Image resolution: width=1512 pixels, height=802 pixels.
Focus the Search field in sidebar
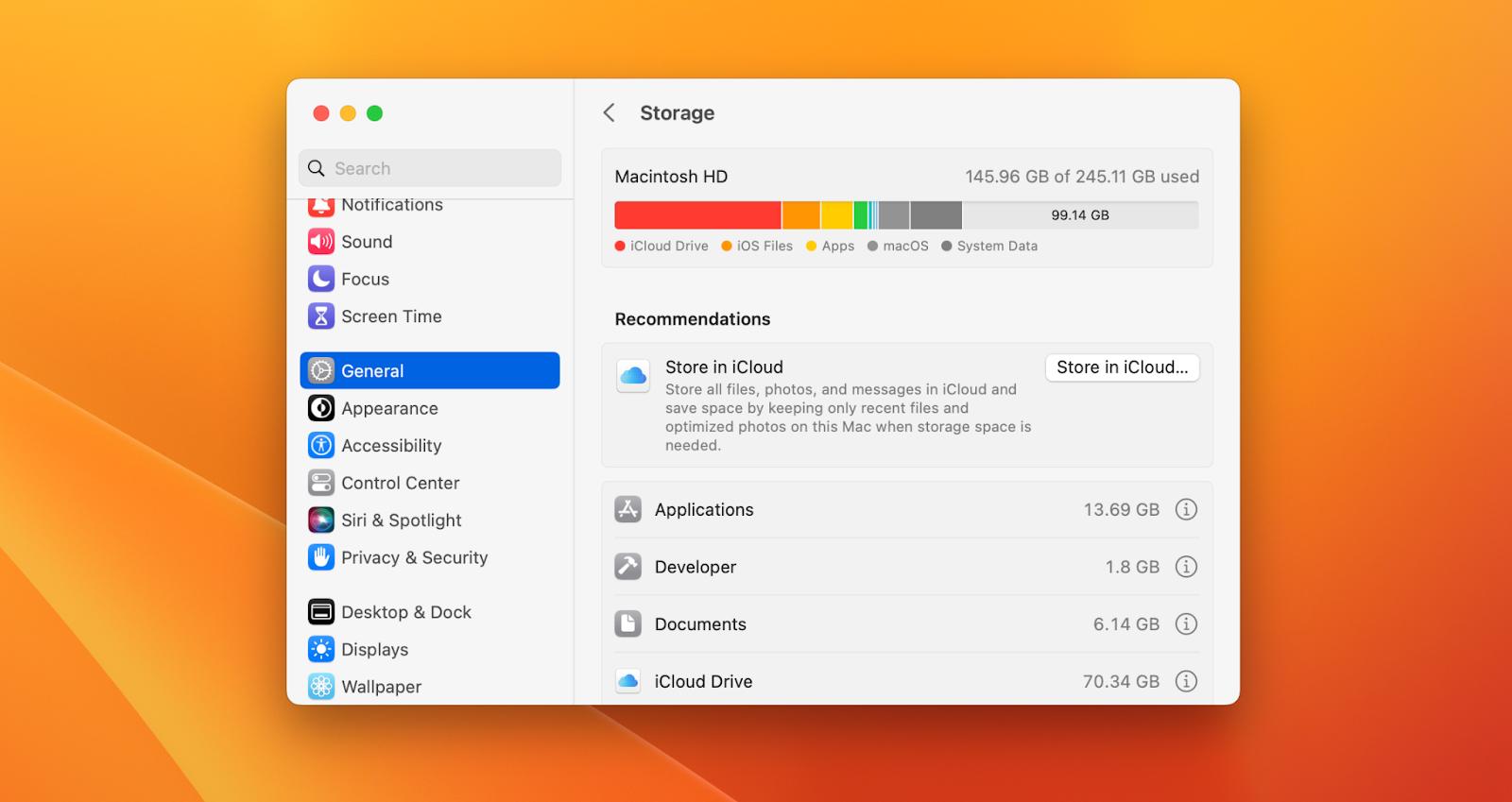click(430, 168)
